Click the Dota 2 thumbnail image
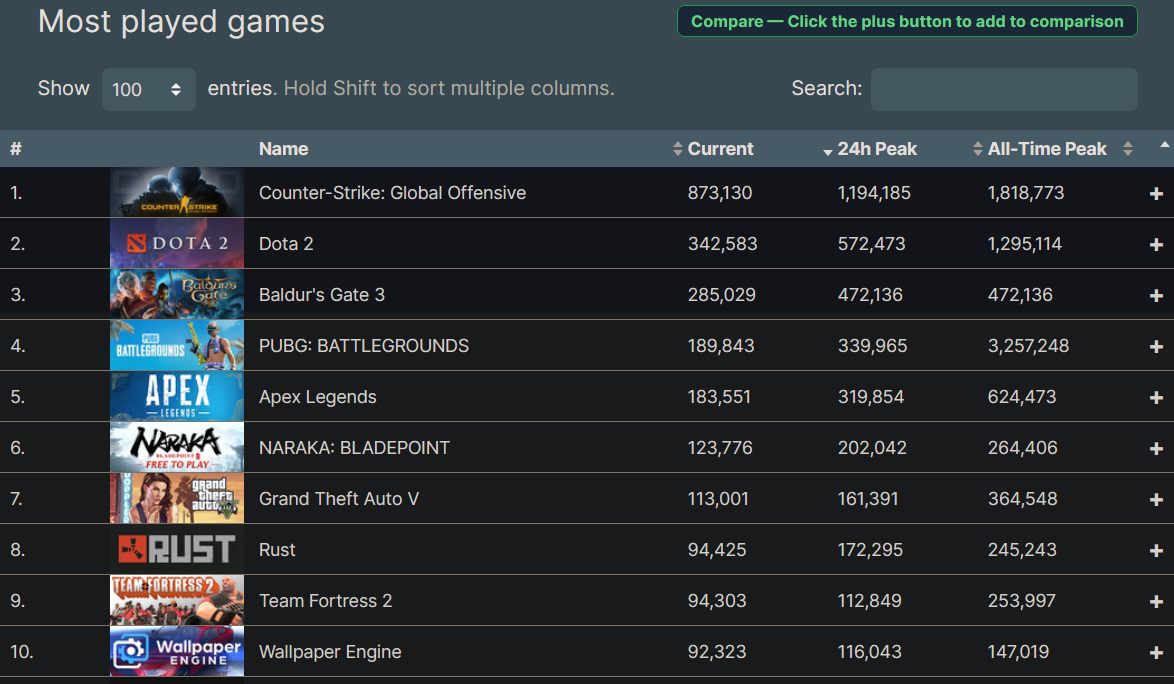 (176, 244)
